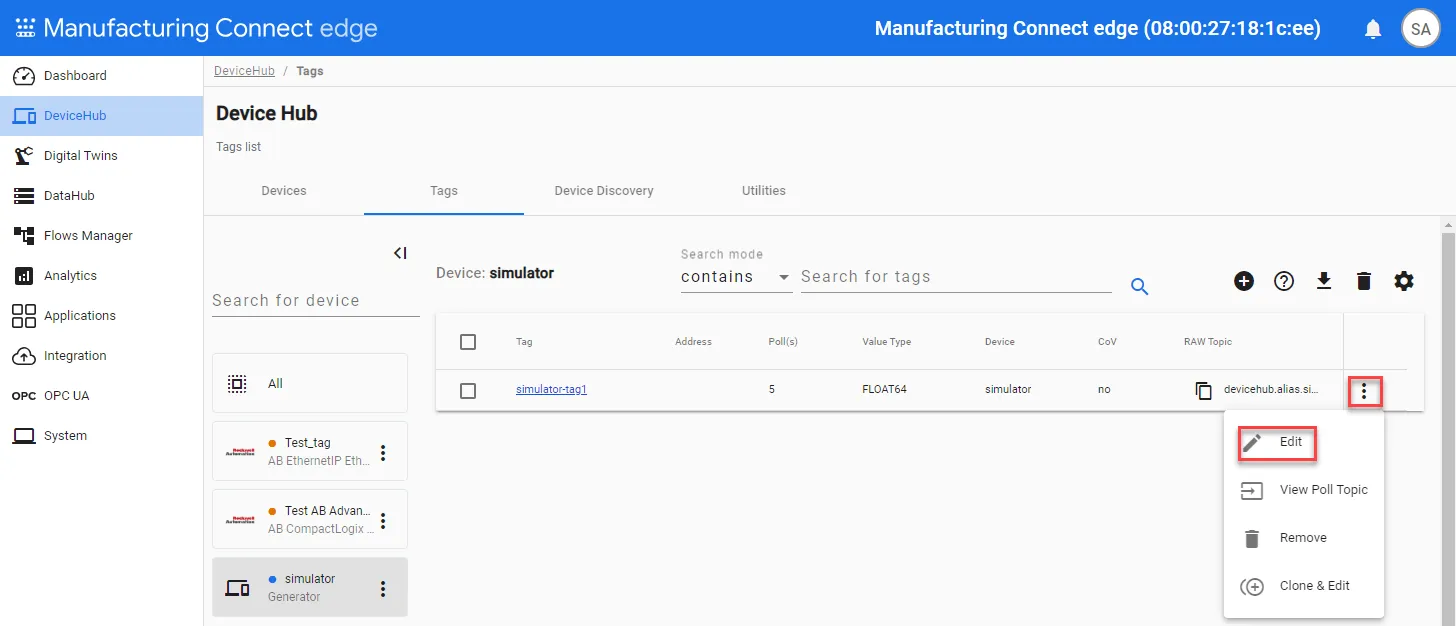The image size is (1456, 626).
Task: Open the app grid menu icon
Action: coord(25,28)
